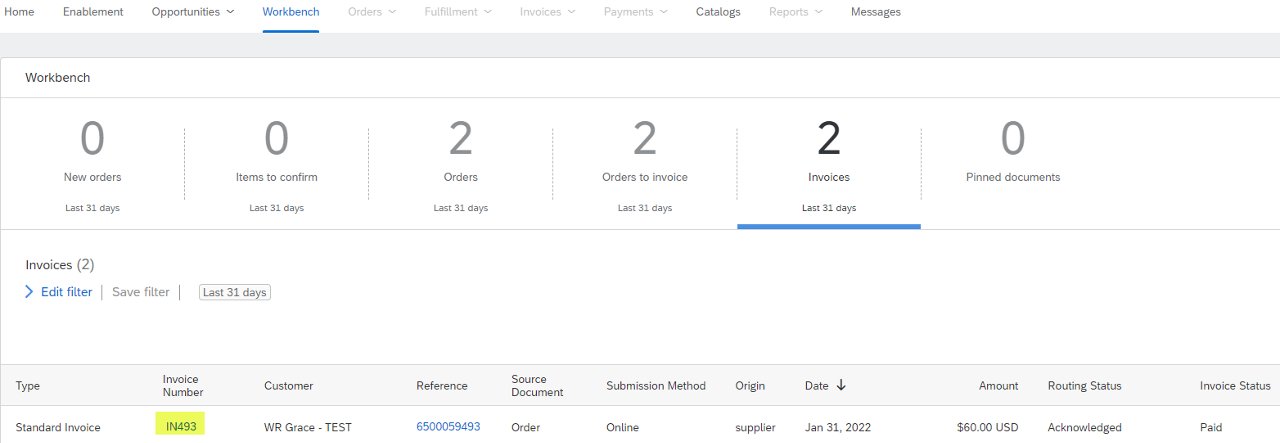Click the Last 31 days filter tag
Screen dimensions: 1280x443
(235, 292)
